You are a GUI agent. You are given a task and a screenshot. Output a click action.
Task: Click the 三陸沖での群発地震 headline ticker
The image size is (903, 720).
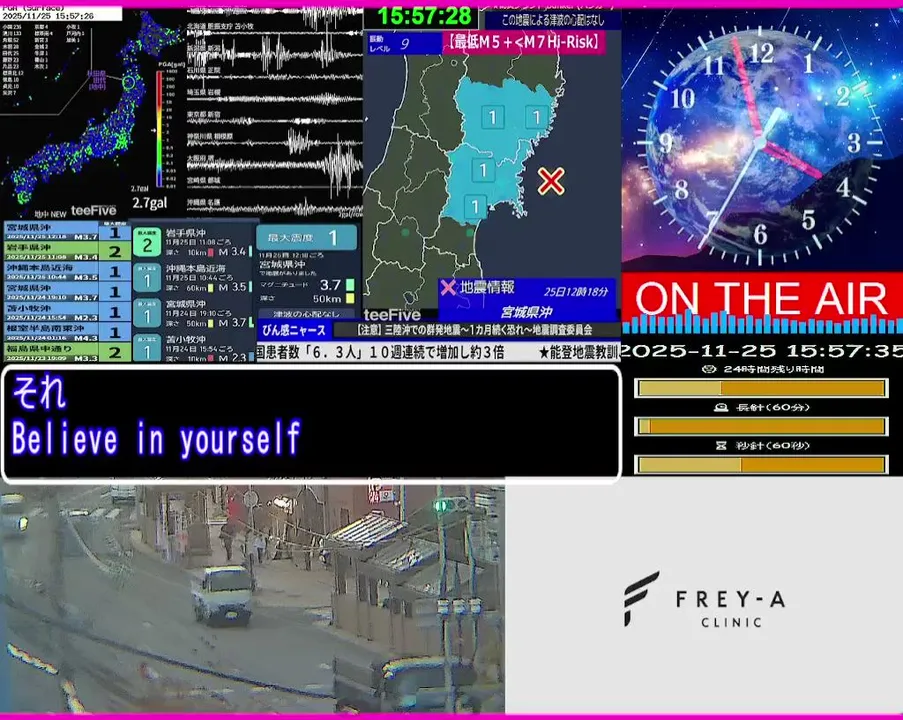476,330
